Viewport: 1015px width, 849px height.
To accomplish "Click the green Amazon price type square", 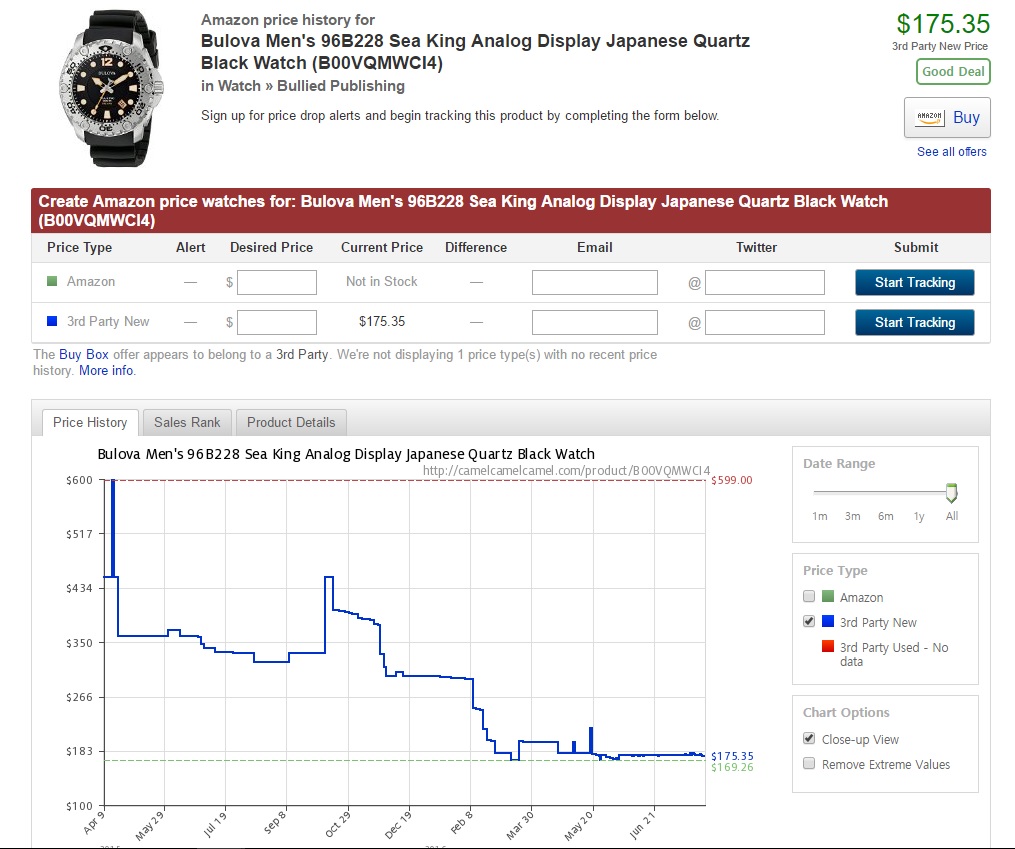I will 53,282.
